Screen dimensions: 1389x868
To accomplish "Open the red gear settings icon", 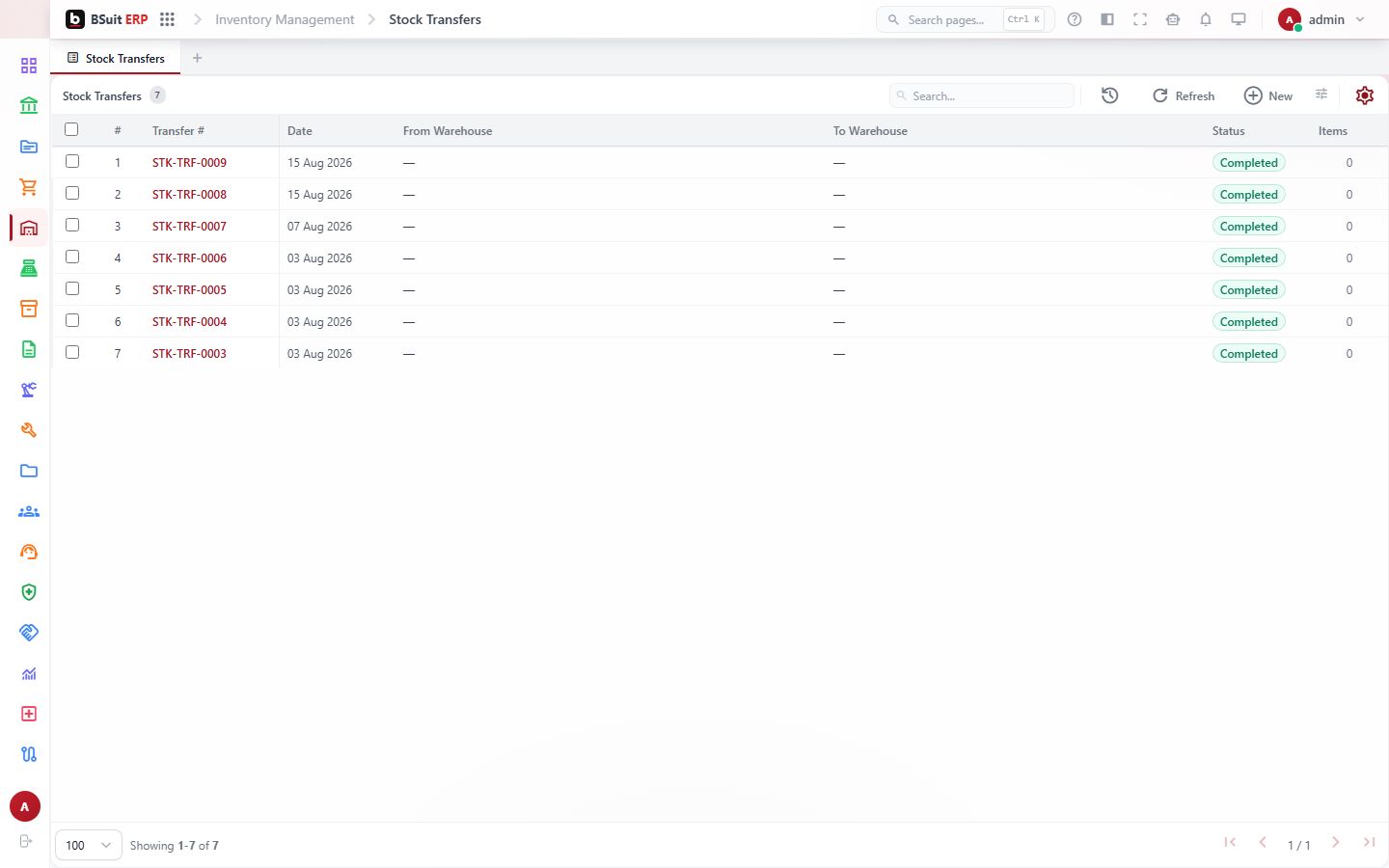I will 1365,95.
